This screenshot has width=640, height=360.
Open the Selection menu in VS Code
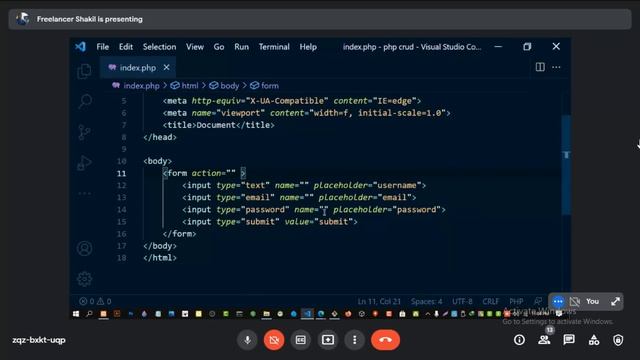click(x=160, y=47)
